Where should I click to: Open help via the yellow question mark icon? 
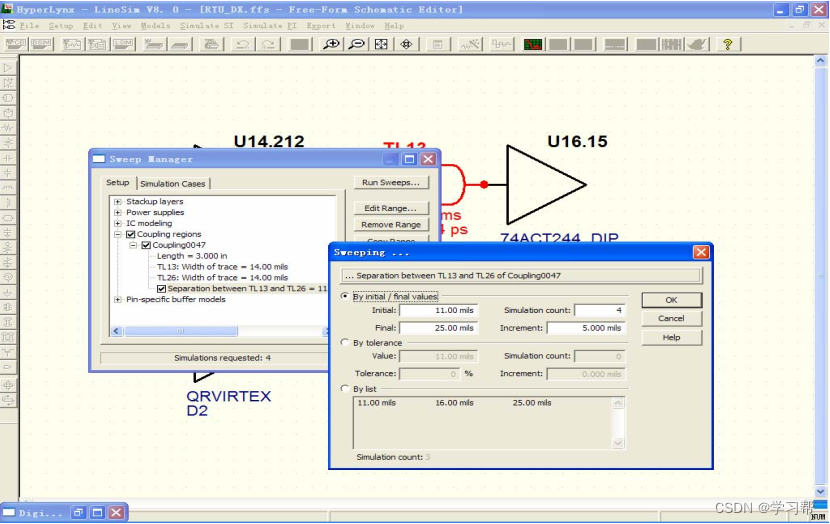point(728,44)
